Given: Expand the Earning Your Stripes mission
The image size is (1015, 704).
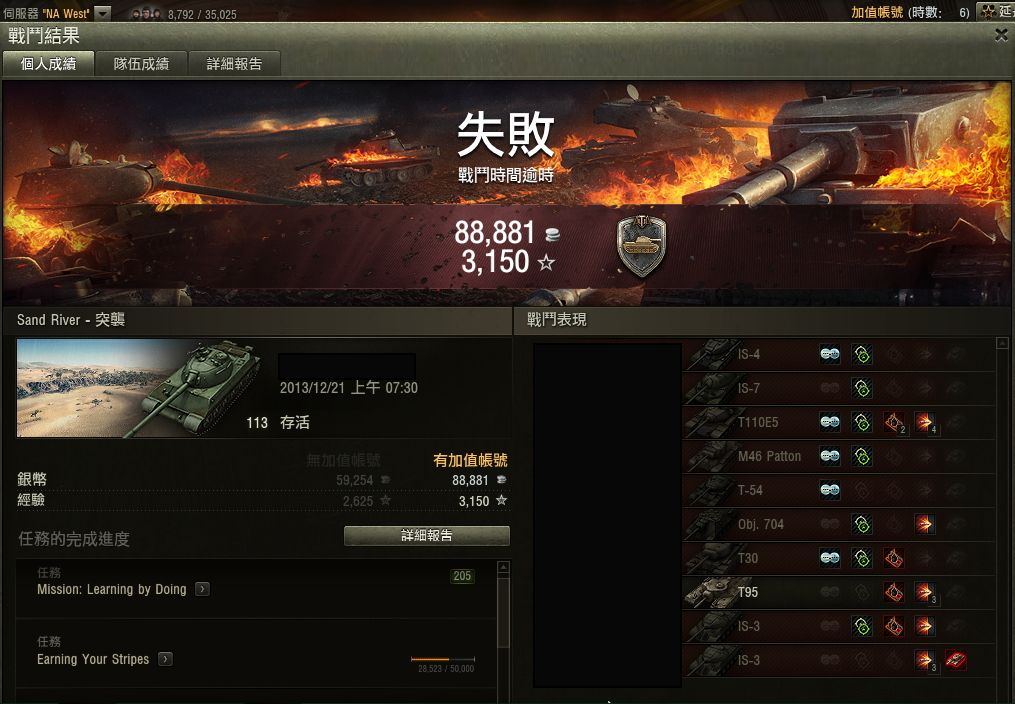Looking at the screenshot, I should pyautogui.click(x=166, y=659).
